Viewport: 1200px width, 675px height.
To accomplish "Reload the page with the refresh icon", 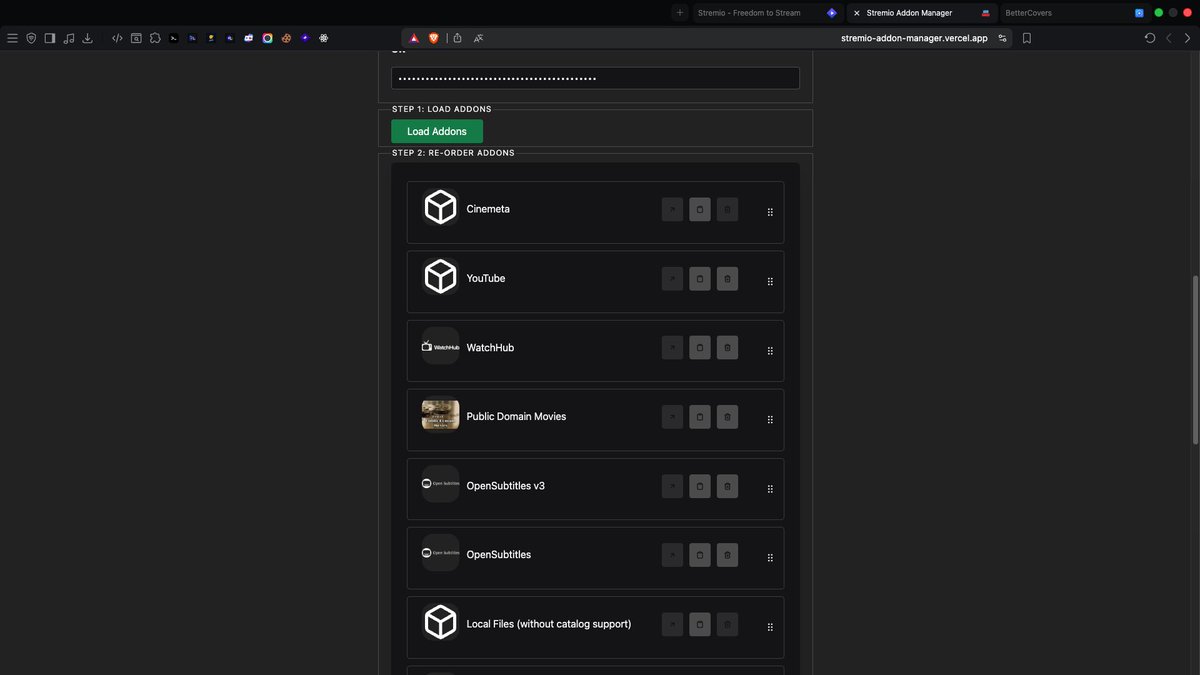I will pos(1150,38).
